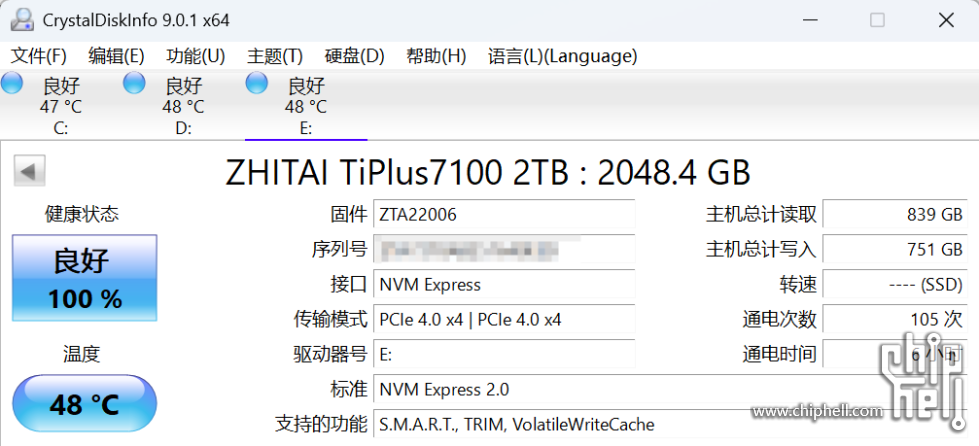Click the power on count 105 次
This screenshot has width=979, height=446.
895,320
